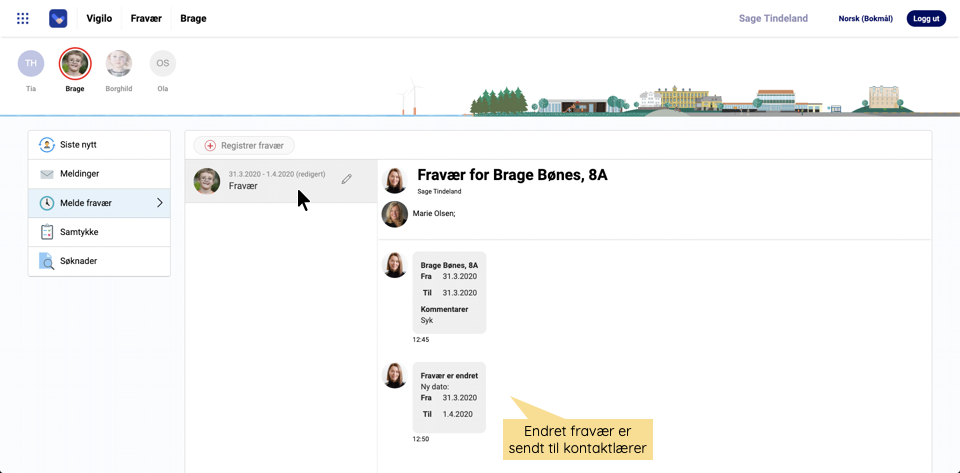This screenshot has width=960, height=473.
Task: Click the Logg ut button
Action: [926, 18]
